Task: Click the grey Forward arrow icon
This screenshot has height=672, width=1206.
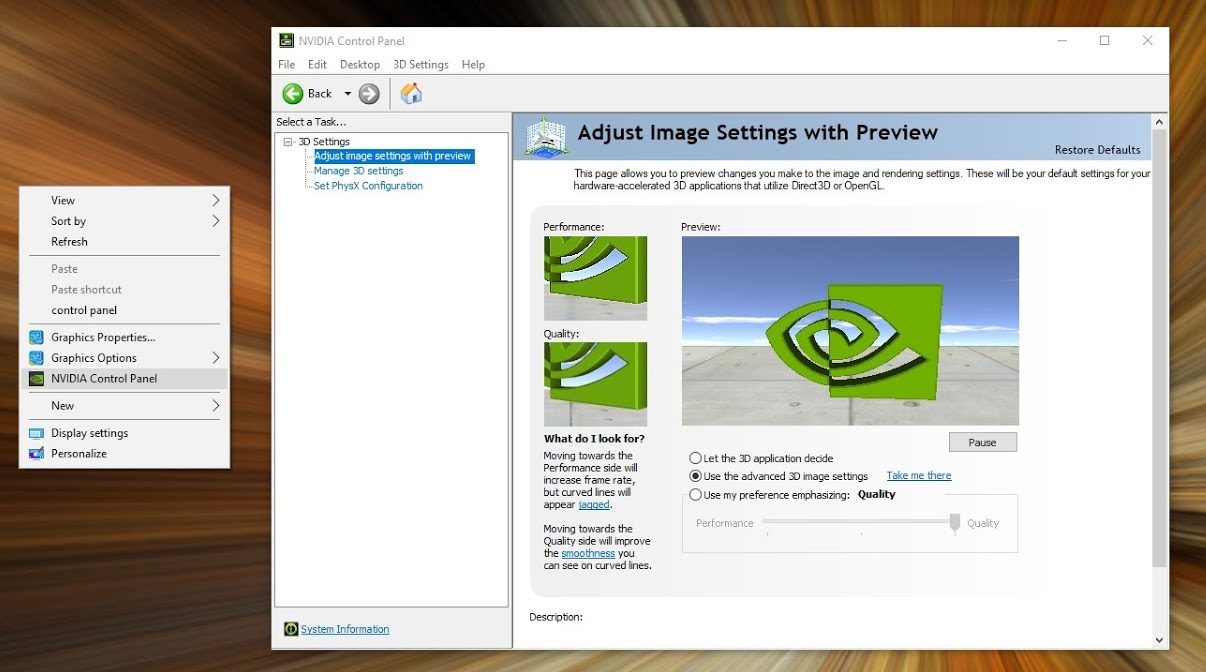Action: tap(369, 94)
